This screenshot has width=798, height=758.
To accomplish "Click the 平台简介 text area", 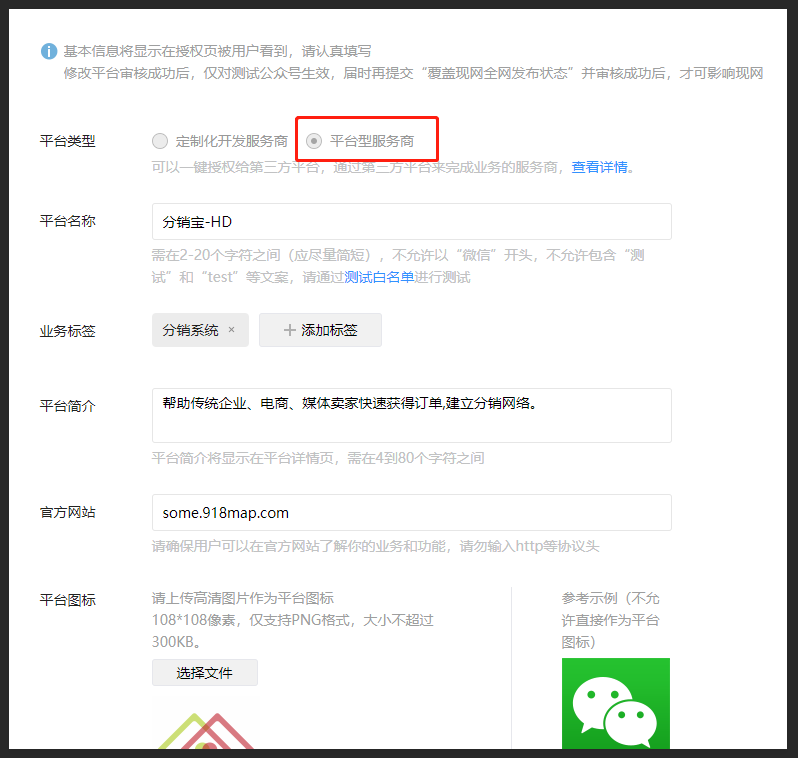I will (x=411, y=415).
